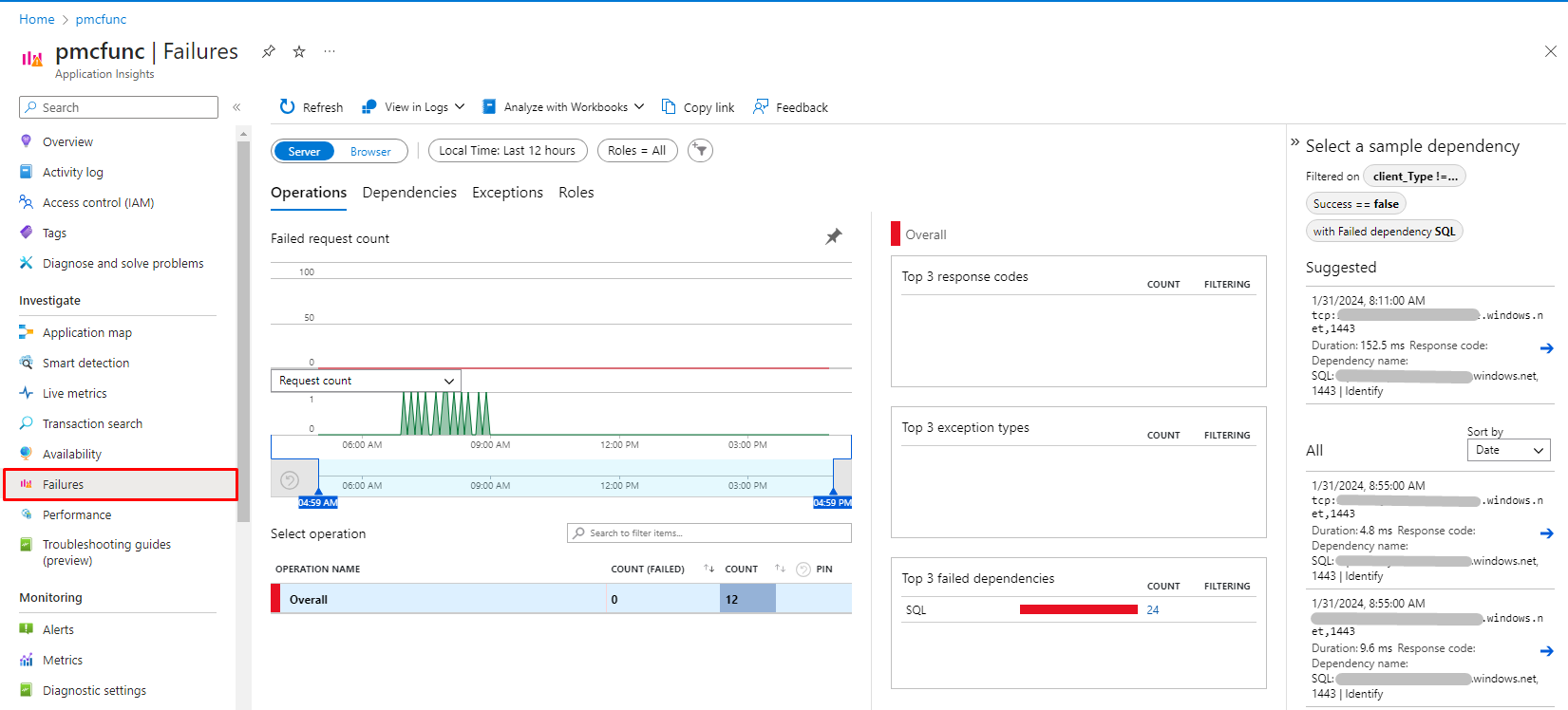Image resolution: width=1568 pixels, height=710 pixels.
Task: Open the add filter funnel icon
Action: tap(700, 150)
